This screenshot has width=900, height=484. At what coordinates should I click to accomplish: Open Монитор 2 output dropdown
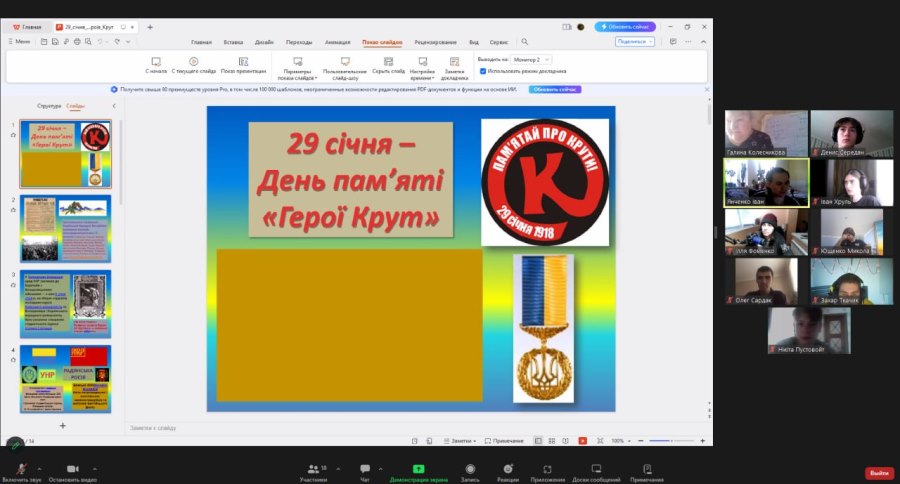[x=531, y=60]
